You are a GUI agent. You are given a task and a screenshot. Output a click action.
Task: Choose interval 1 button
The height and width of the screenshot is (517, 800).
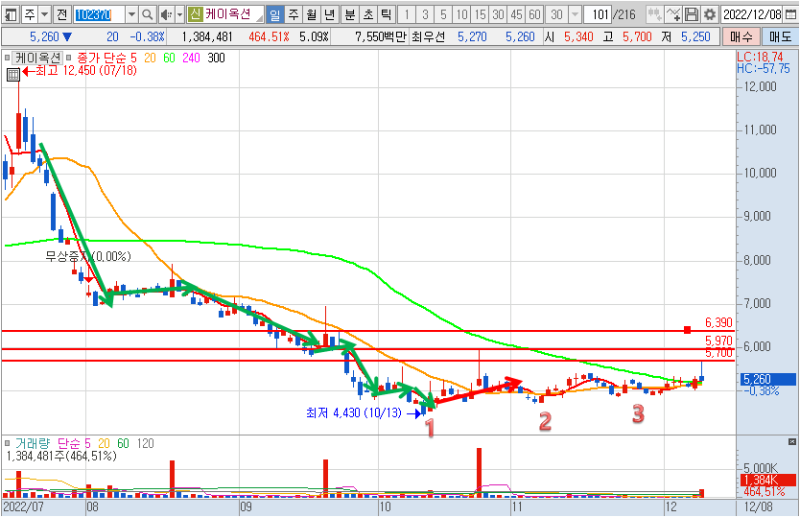pos(407,14)
